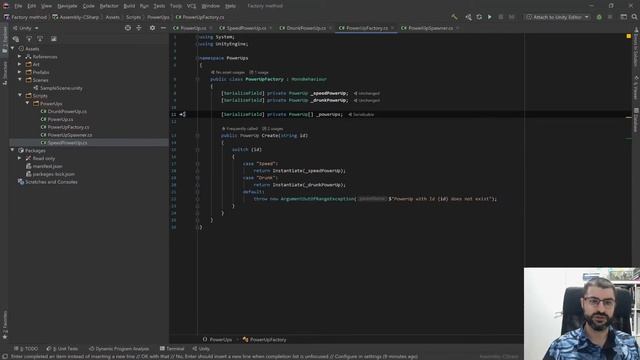
Task: Open the Unity tool window at bottom
Action: pyautogui.click(x=201, y=349)
